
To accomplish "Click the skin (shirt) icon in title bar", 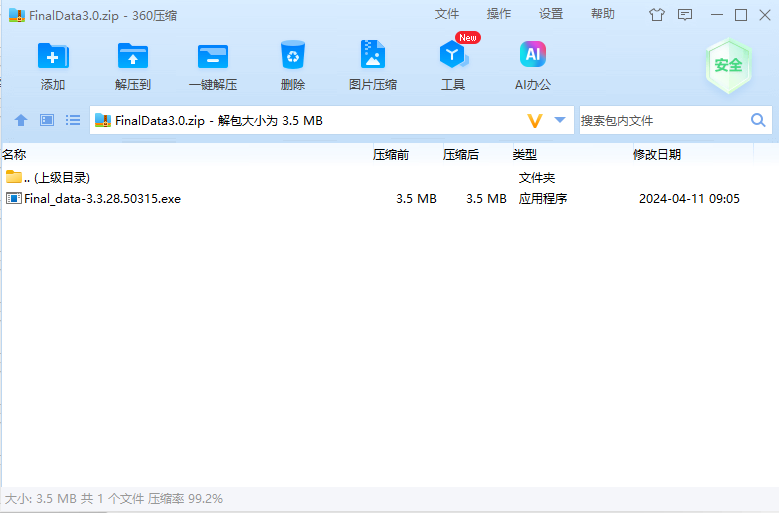I will tap(657, 15).
